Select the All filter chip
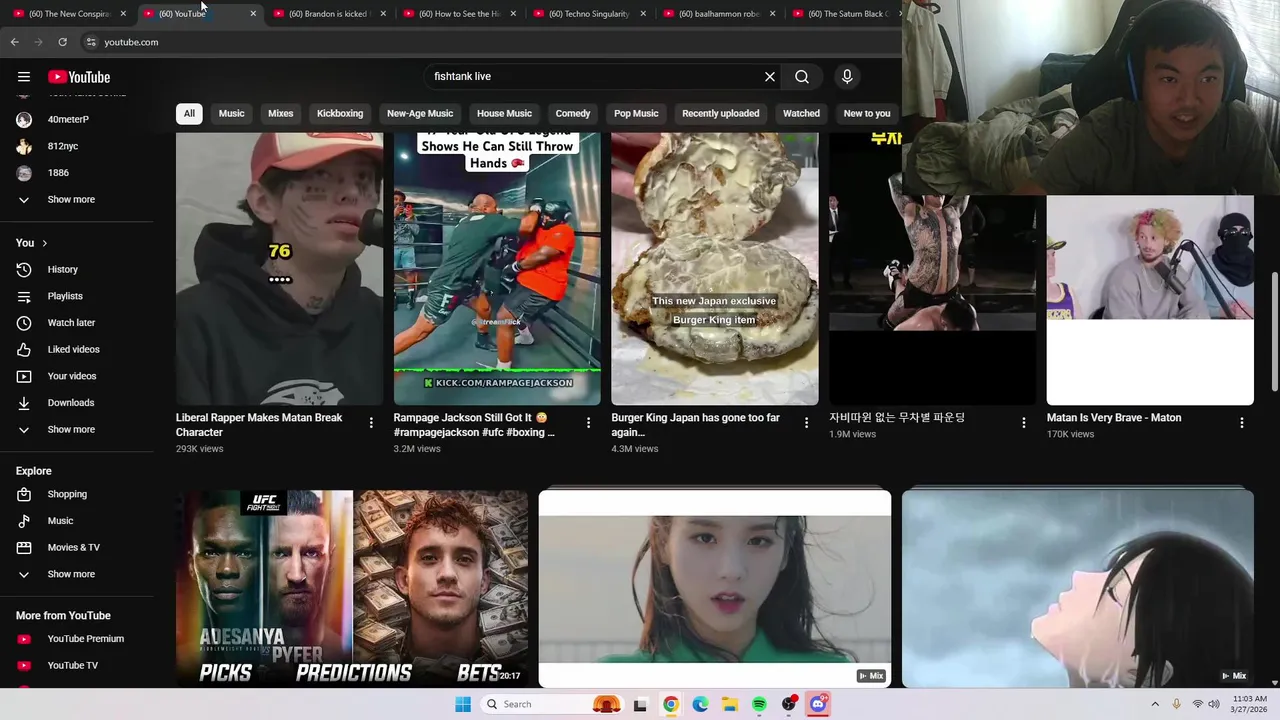 tap(189, 113)
